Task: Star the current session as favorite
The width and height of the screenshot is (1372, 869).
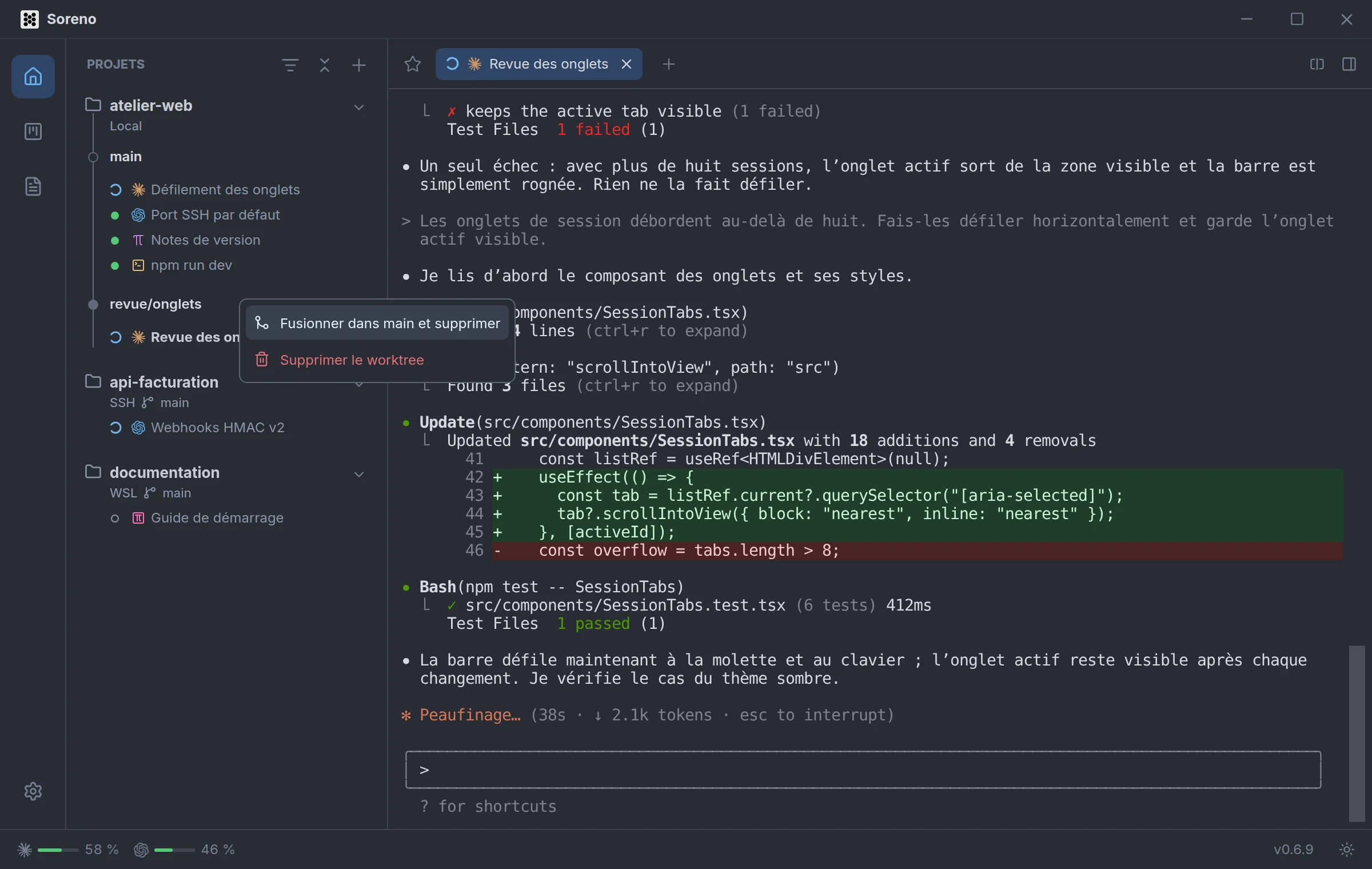Action: coord(412,64)
